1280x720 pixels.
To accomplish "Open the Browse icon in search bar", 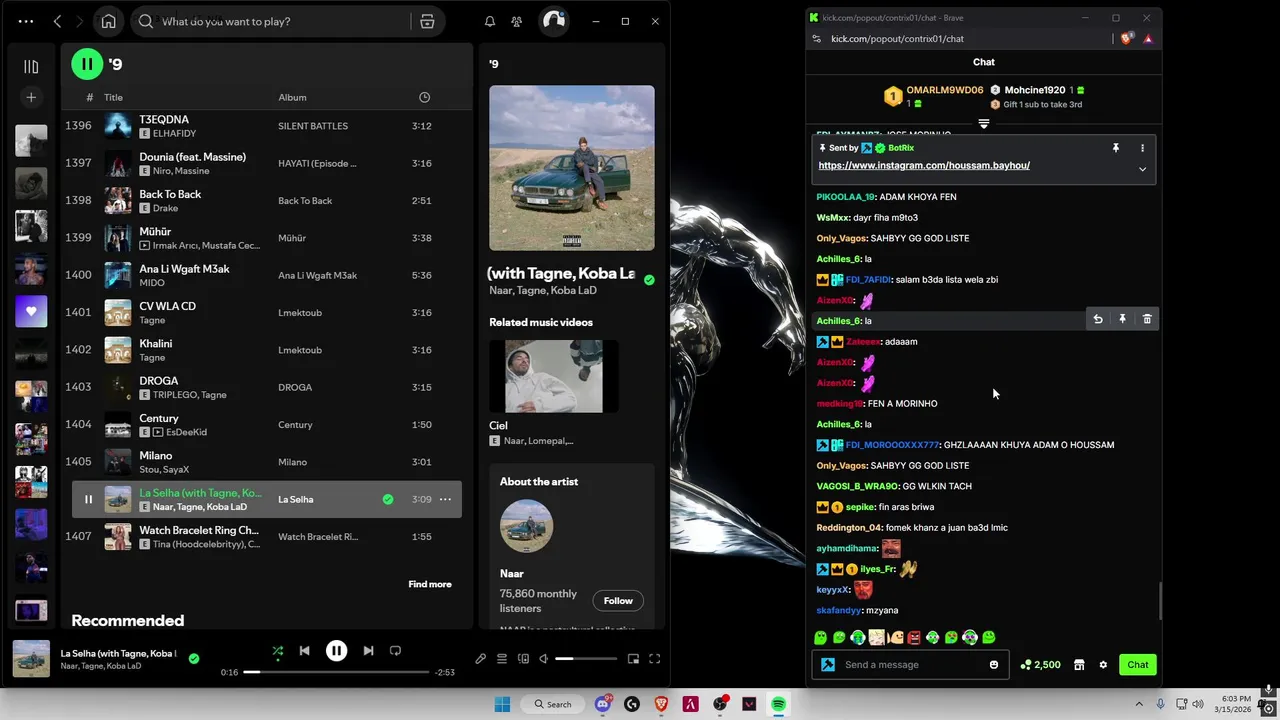I will coord(427,21).
